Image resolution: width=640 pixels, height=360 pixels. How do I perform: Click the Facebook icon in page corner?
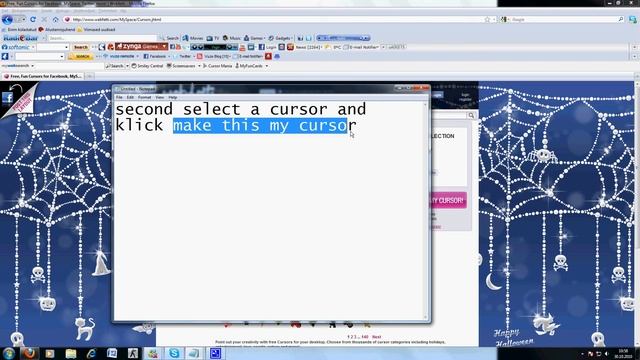tap(7, 98)
